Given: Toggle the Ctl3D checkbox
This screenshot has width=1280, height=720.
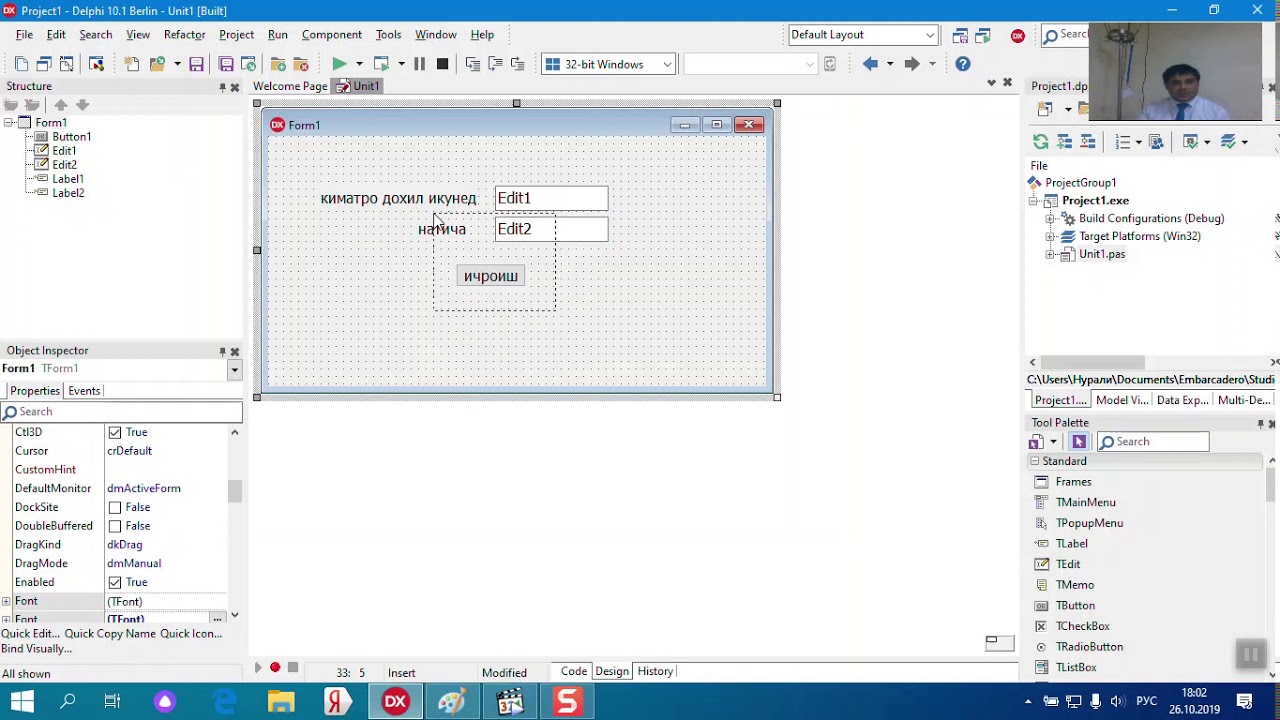Looking at the screenshot, I should [115, 432].
